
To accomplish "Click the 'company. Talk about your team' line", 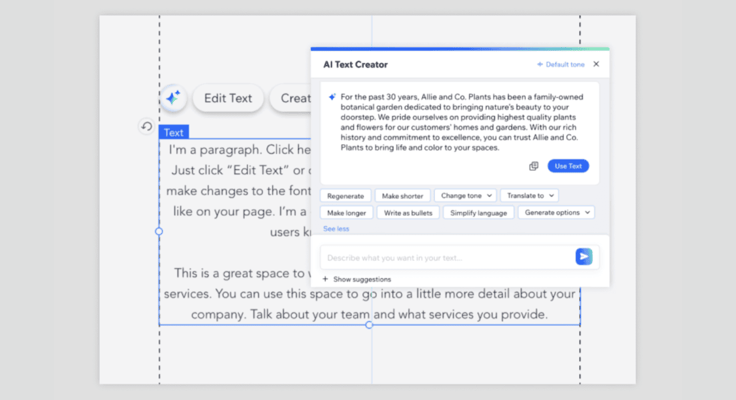I will [x=369, y=314].
